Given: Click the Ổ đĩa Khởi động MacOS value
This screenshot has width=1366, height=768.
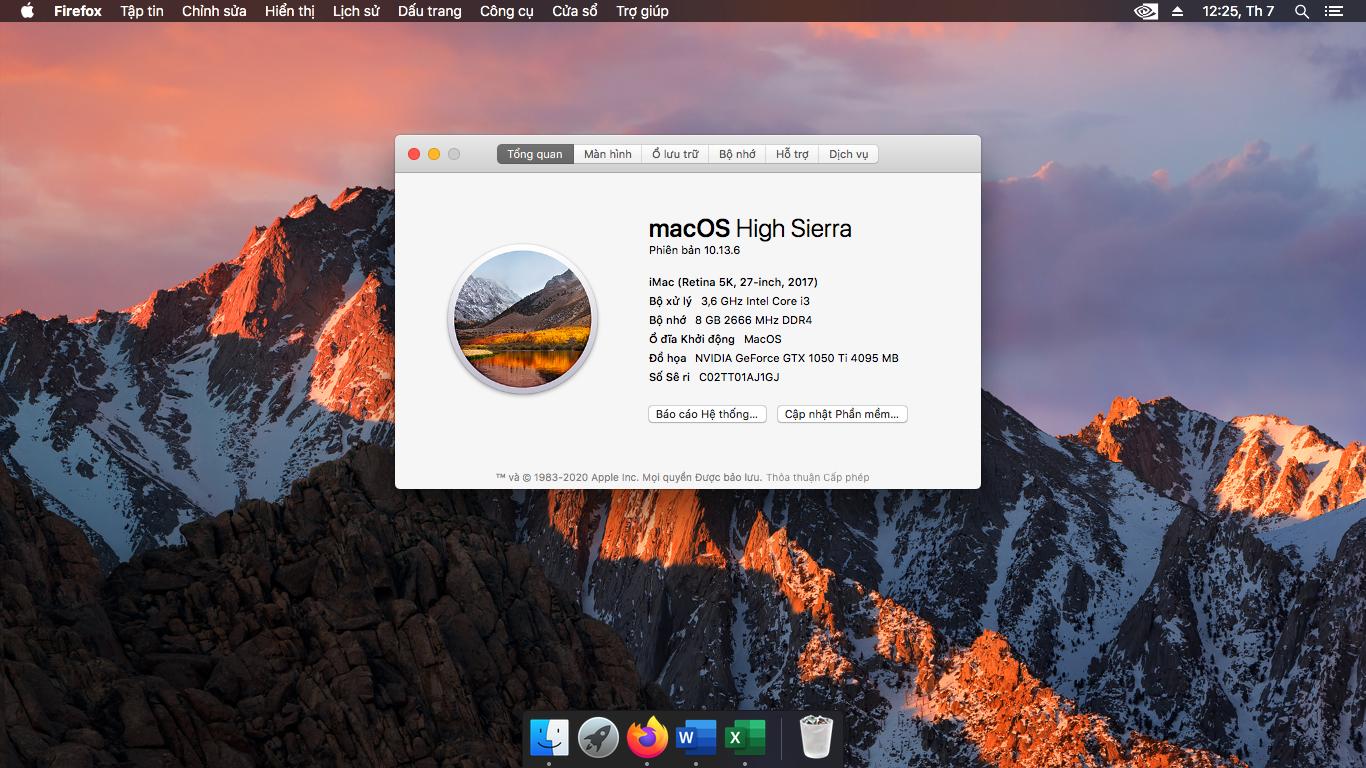Looking at the screenshot, I should [x=762, y=339].
